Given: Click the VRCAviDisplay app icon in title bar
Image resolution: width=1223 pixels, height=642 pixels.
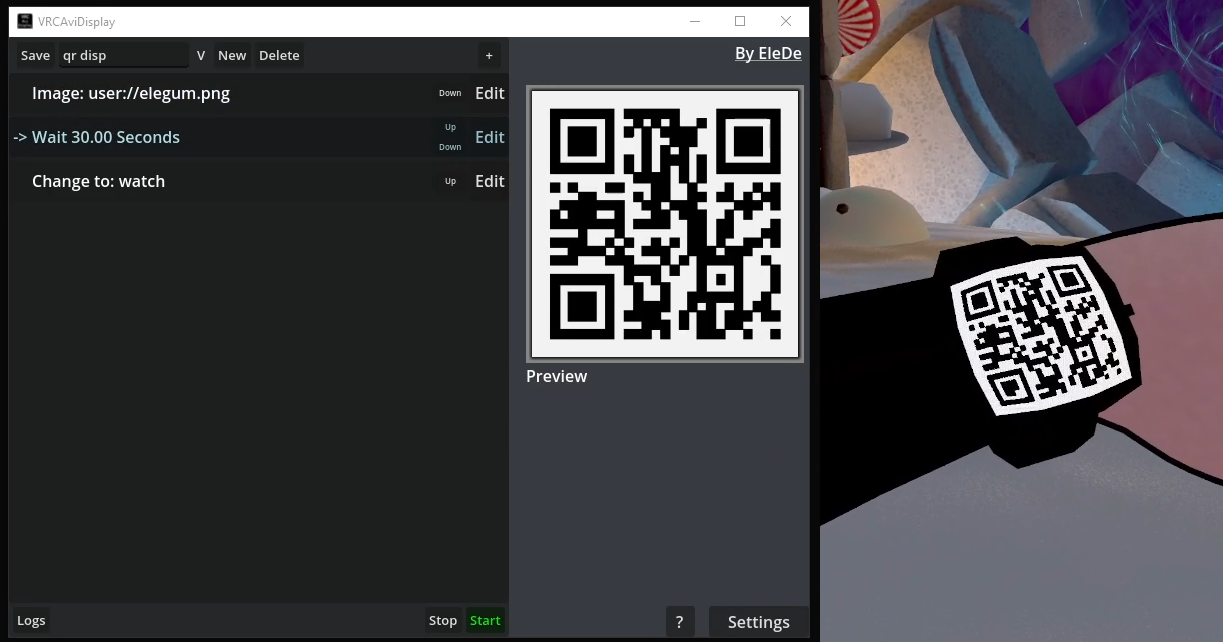Looking at the screenshot, I should [x=25, y=21].
